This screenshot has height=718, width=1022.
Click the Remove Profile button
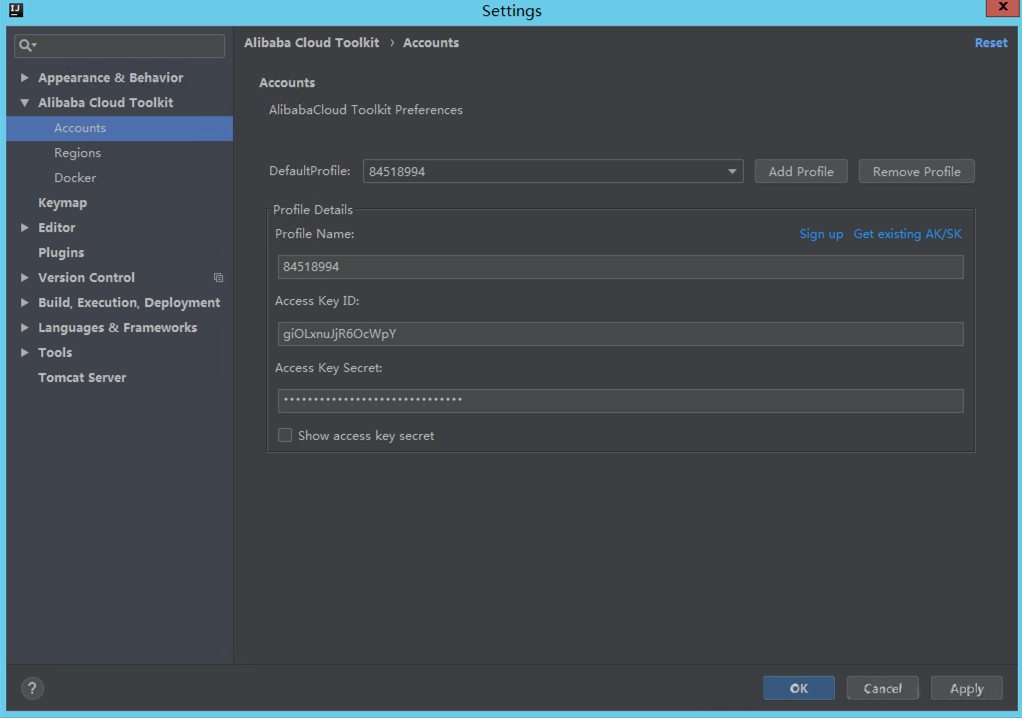(916, 171)
